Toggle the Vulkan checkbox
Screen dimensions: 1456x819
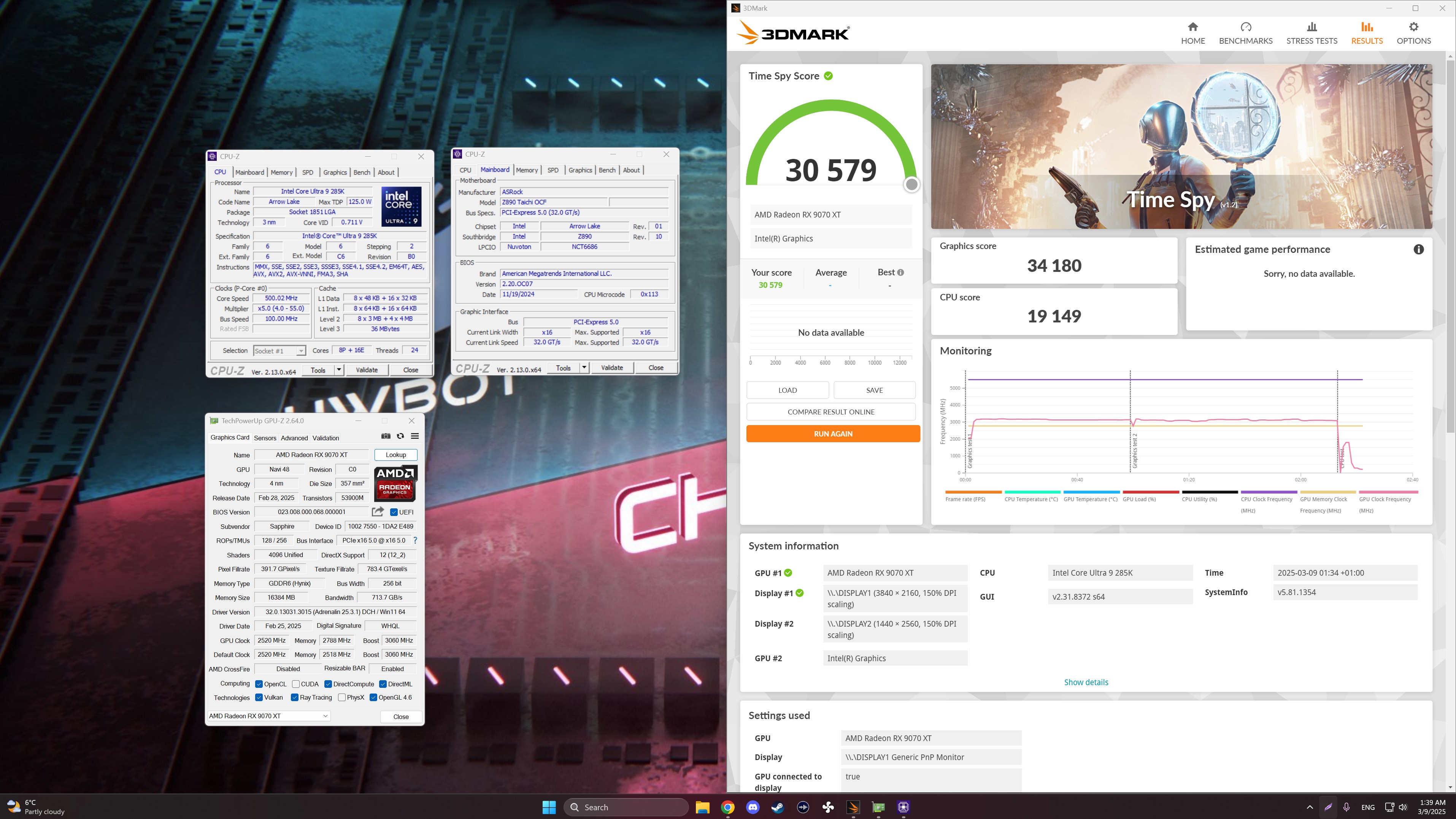point(259,697)
